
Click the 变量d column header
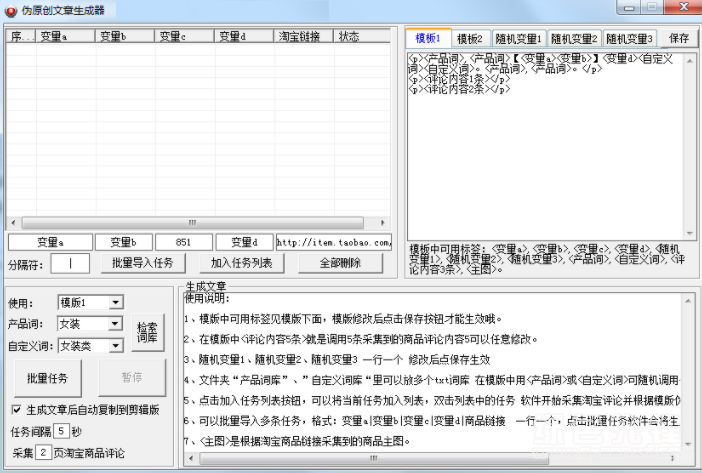click(x=244, y=37)
